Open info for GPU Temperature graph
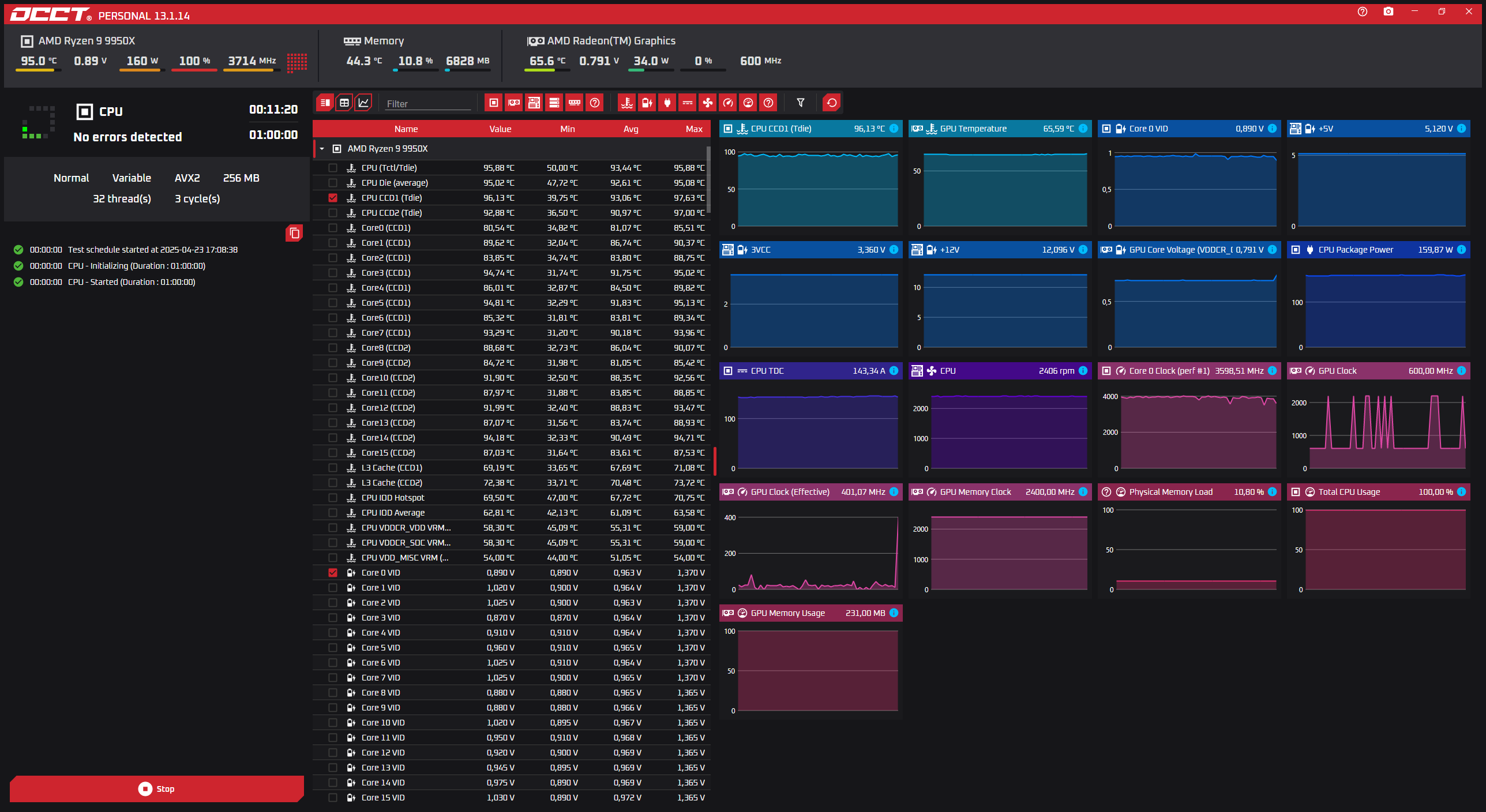Viewport: 1486px width, 812px height. pyautogui.click(x=1083, y=129)
